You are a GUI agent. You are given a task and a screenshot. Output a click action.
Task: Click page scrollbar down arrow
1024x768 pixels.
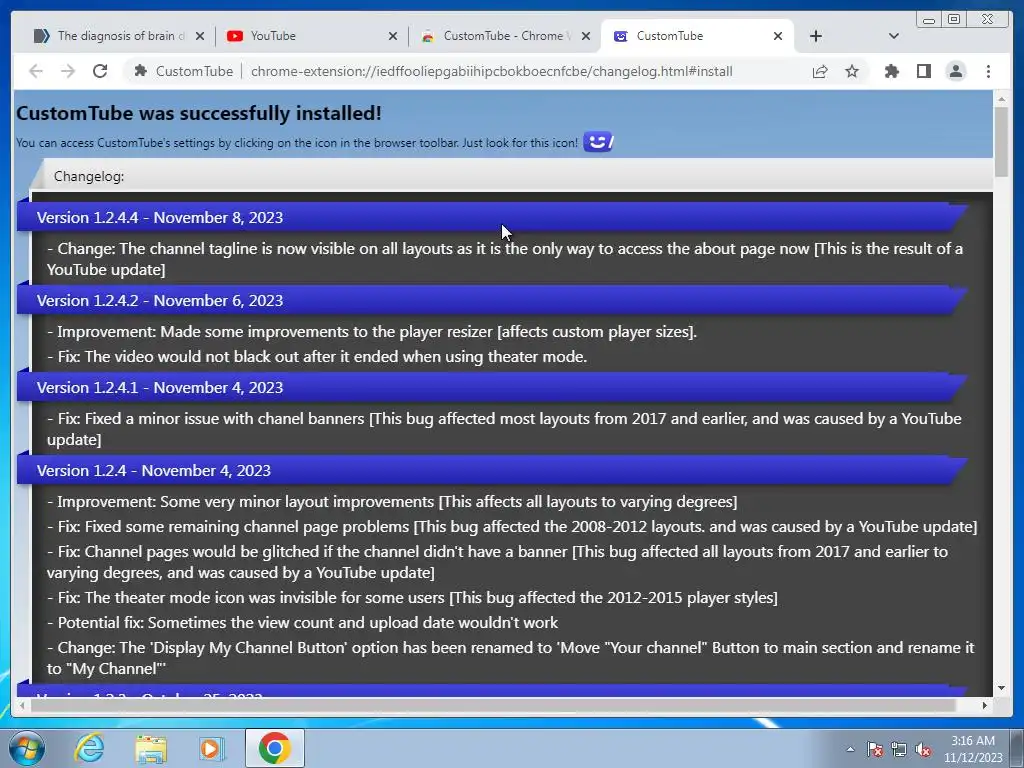tap(1001, 688)
